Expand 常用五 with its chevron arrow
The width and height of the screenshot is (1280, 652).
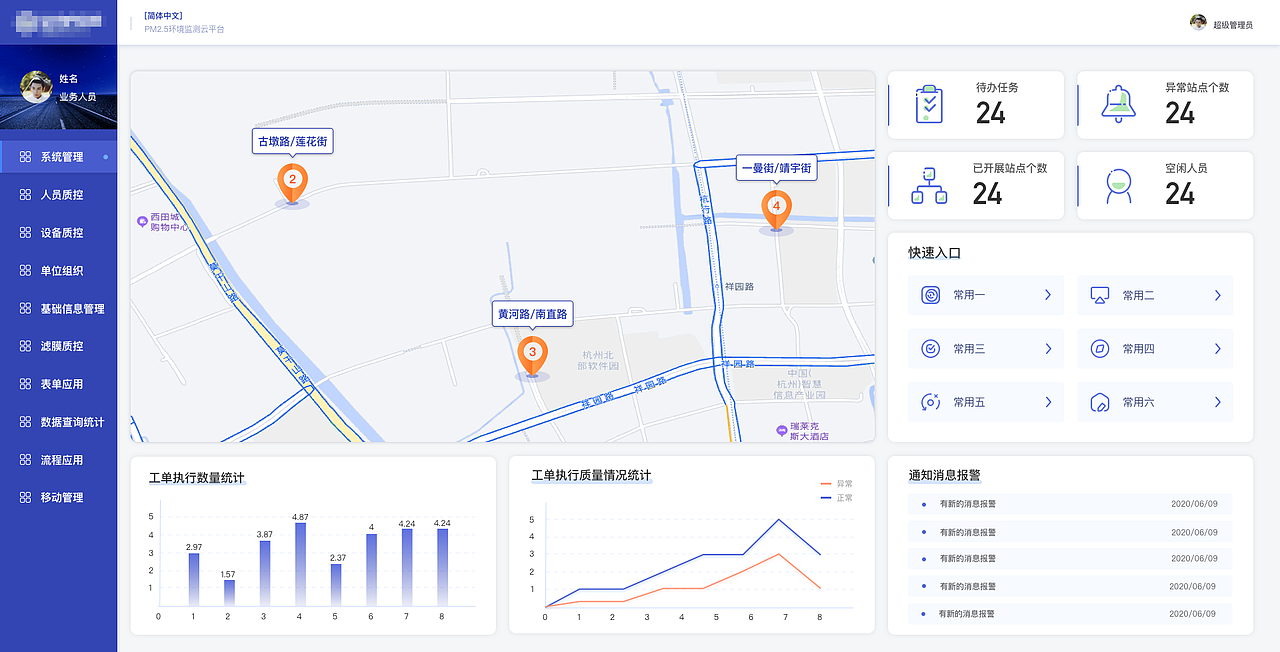pyautogui.click(x=1048, y=402)
